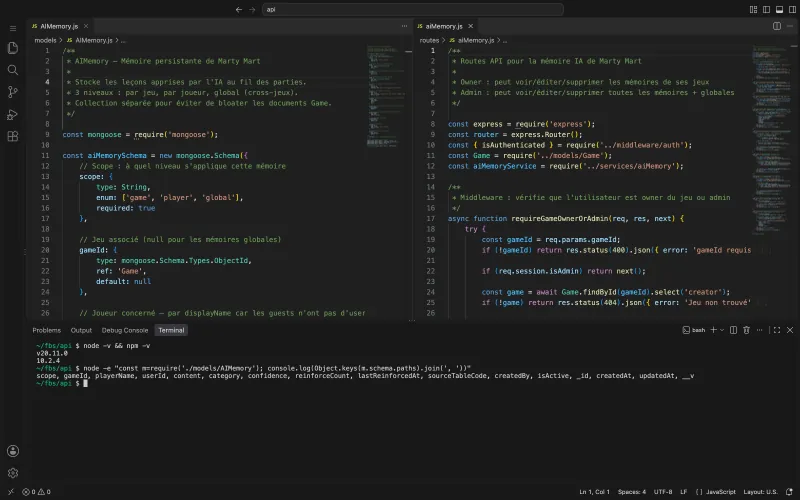Click the right editor minimap
The height and width of the screenshot is (500, 800).
coord(770,140)
